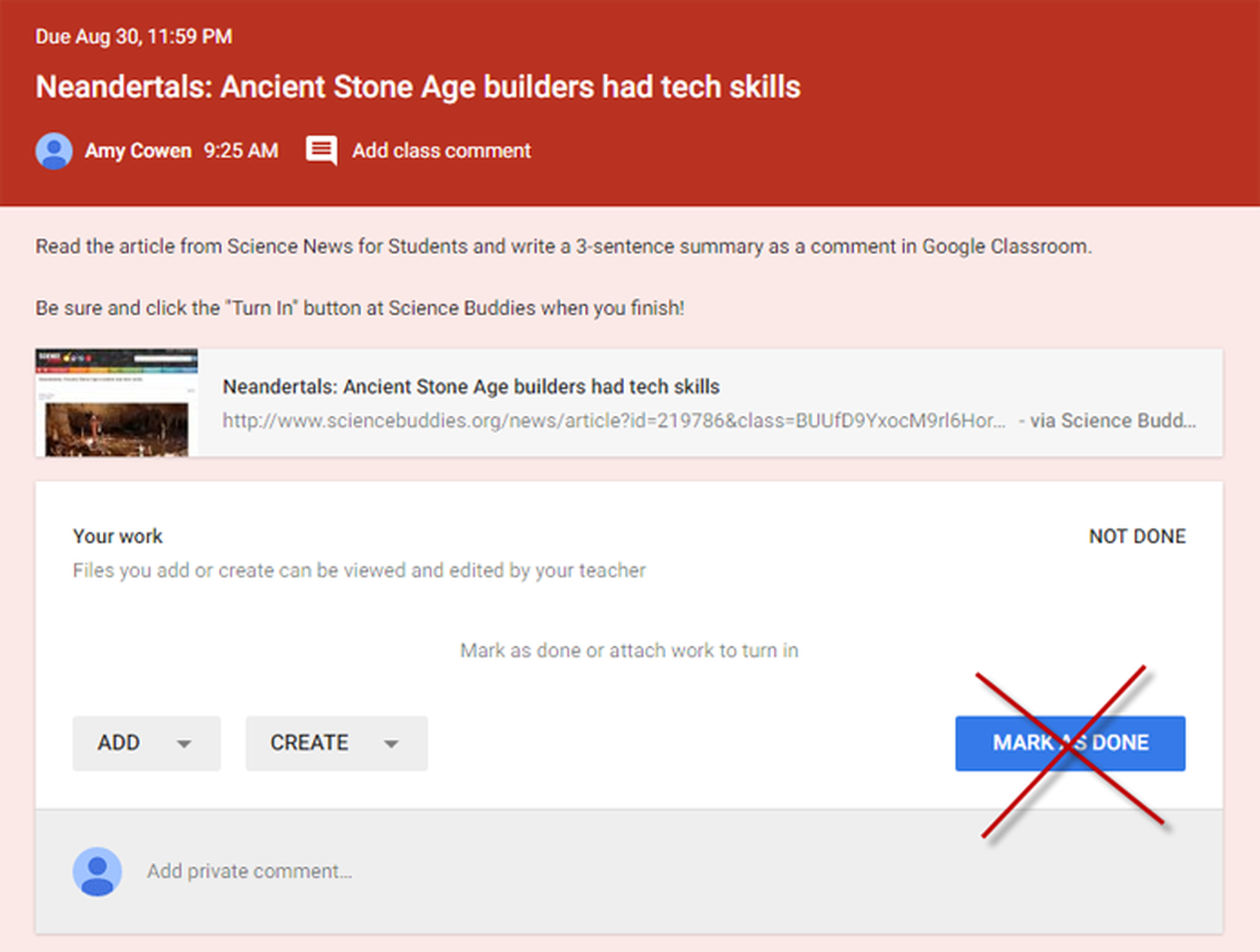The width and height of the screenshot is (1260, 952).
Task: Expand the ADD dropdown arrow
Action: [184, 744]
